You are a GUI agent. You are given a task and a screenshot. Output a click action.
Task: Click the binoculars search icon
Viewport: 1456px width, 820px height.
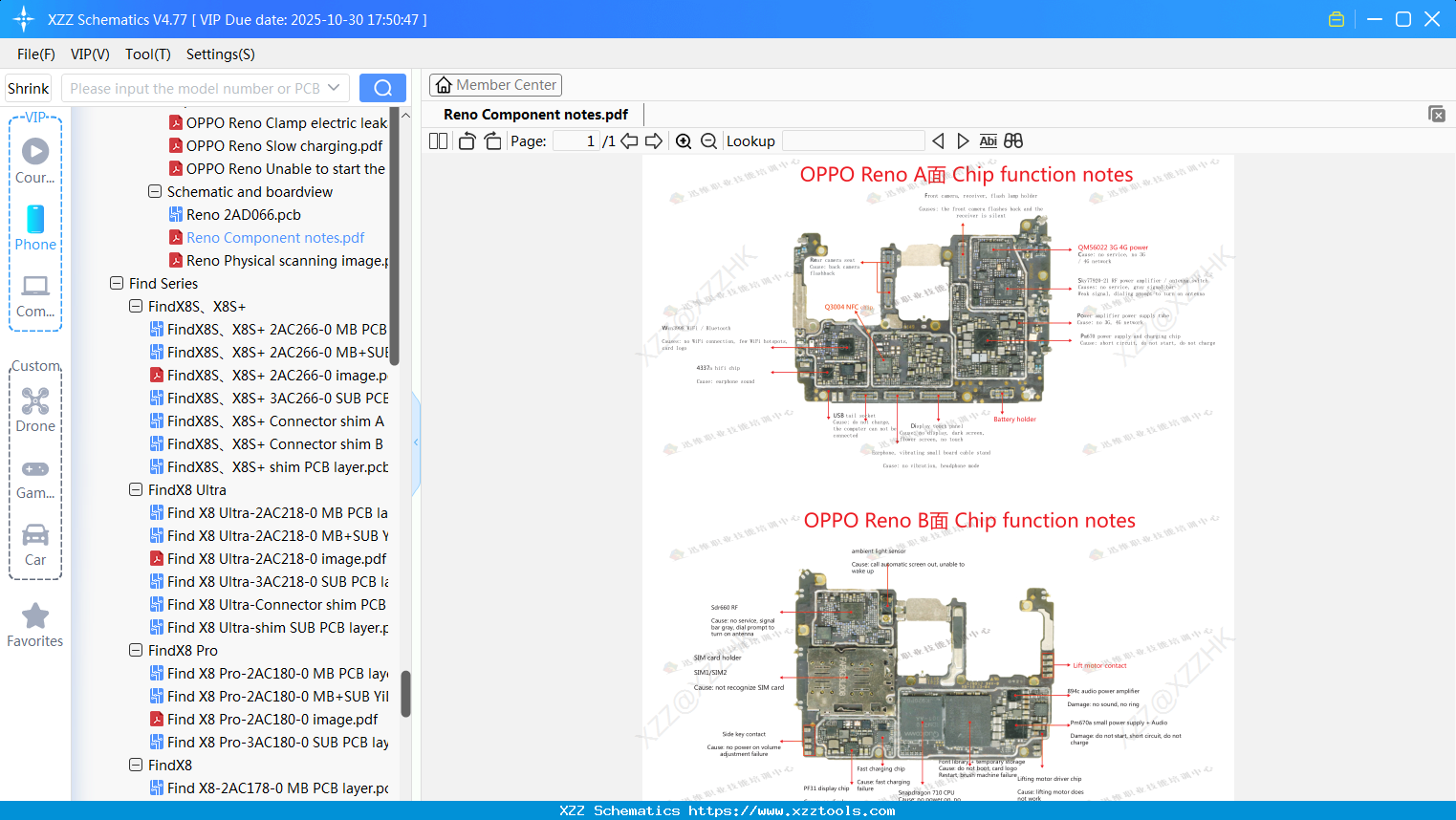(1013, 140)
